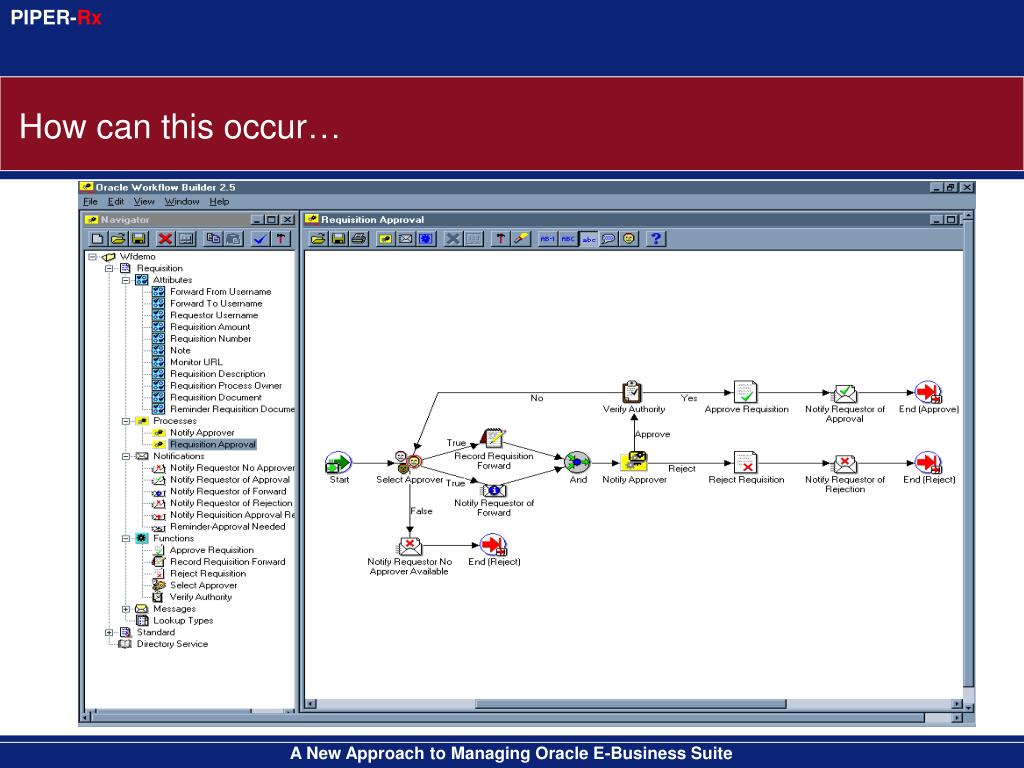
Task: Select Monitor URL attribute
Action: click(196, 362)
